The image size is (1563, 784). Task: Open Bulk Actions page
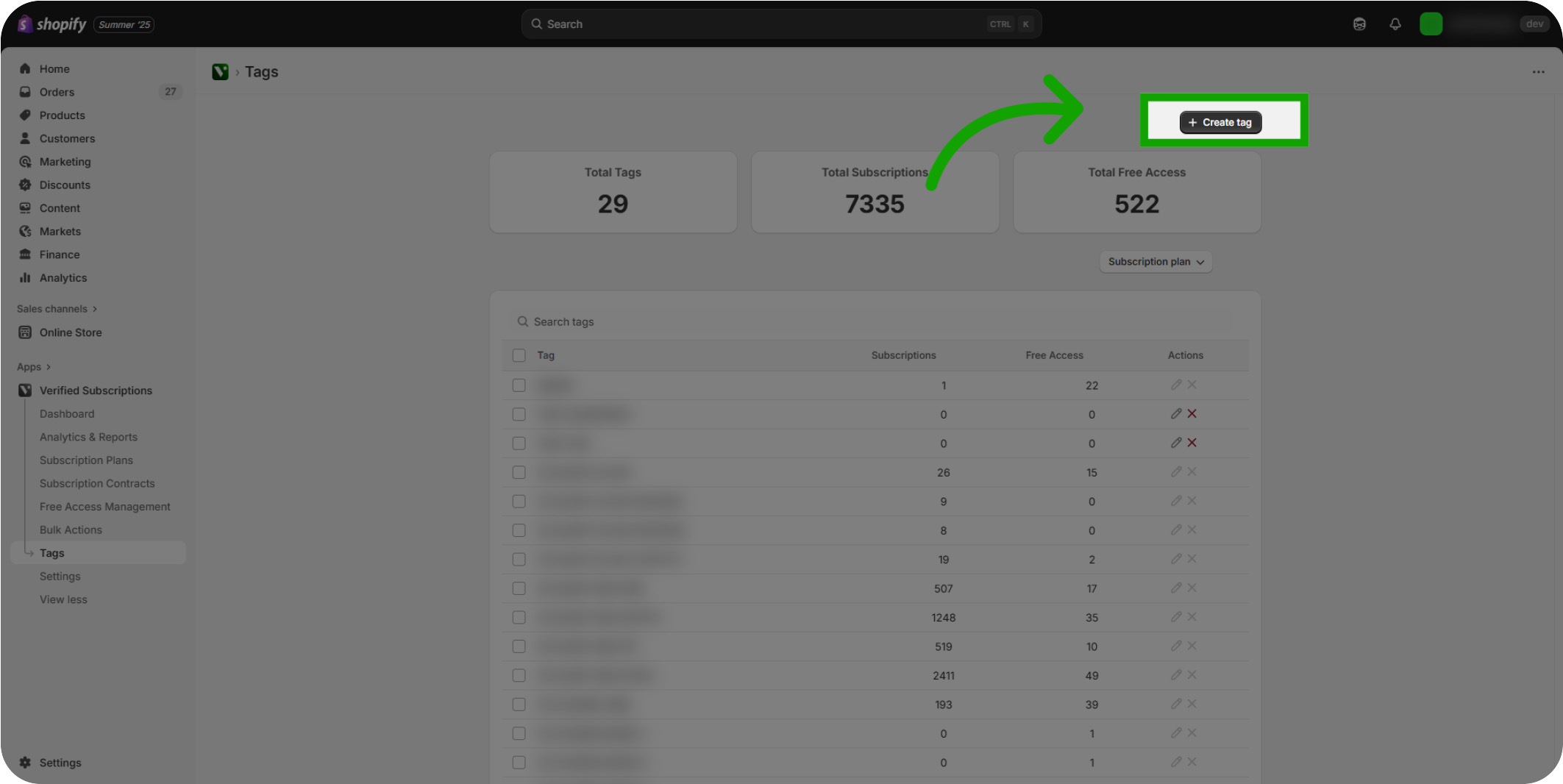click(71, 530)
